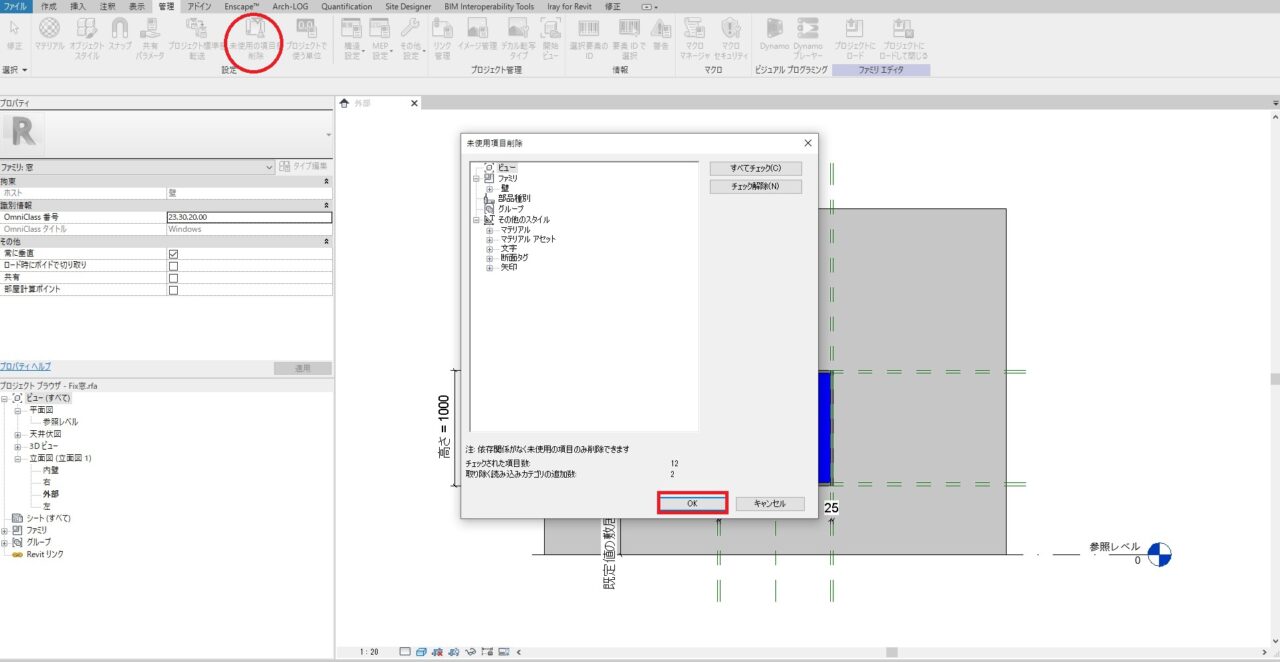Screen dimensions: 1280x662
Task: Open Dynamo プレーヤー ribbon icon
Action: click(807, 28)
